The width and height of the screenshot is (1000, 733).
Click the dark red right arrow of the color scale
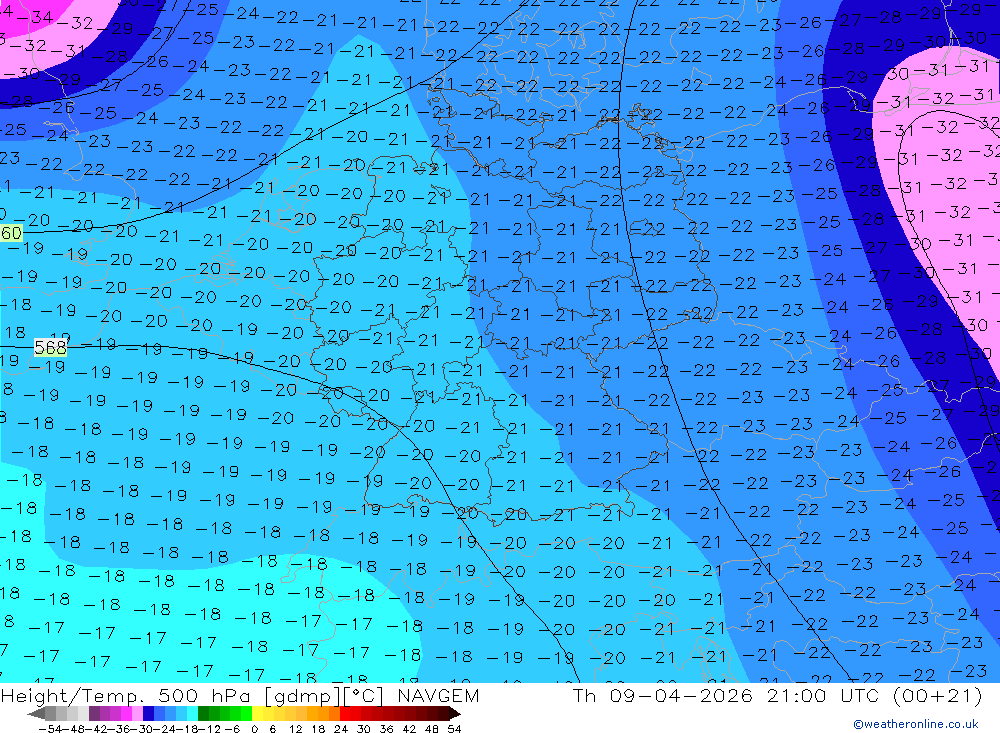[x=455, y=714]
